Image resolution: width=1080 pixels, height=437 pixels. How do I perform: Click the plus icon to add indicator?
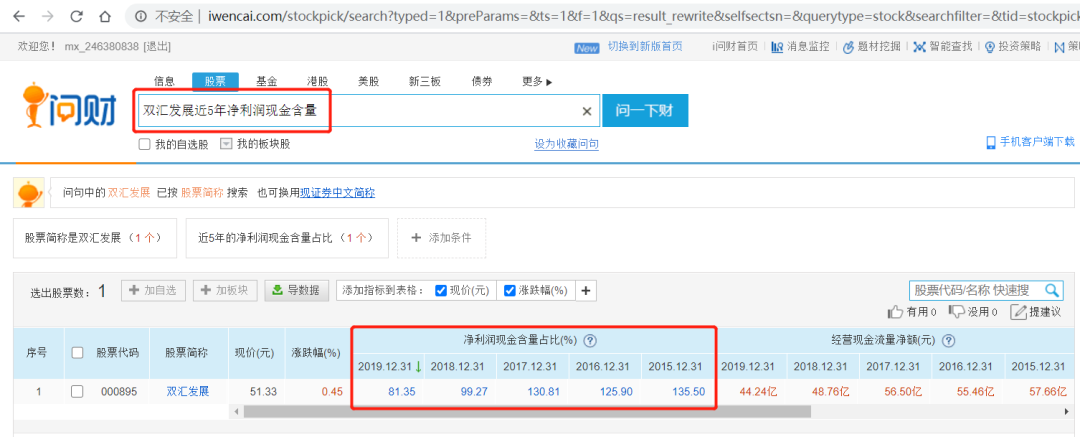(x=586, y=291)
